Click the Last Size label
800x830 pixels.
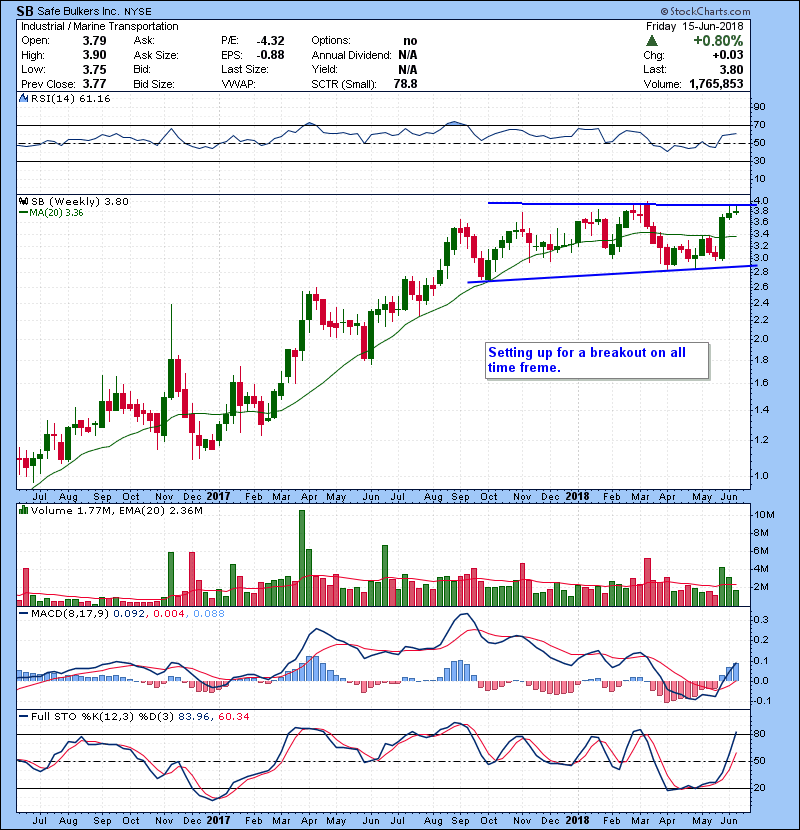point(245,69)
